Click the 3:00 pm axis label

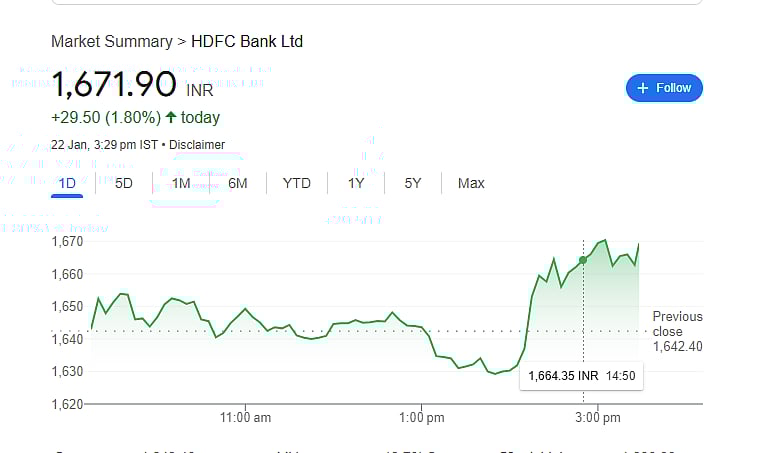(598, 417)
